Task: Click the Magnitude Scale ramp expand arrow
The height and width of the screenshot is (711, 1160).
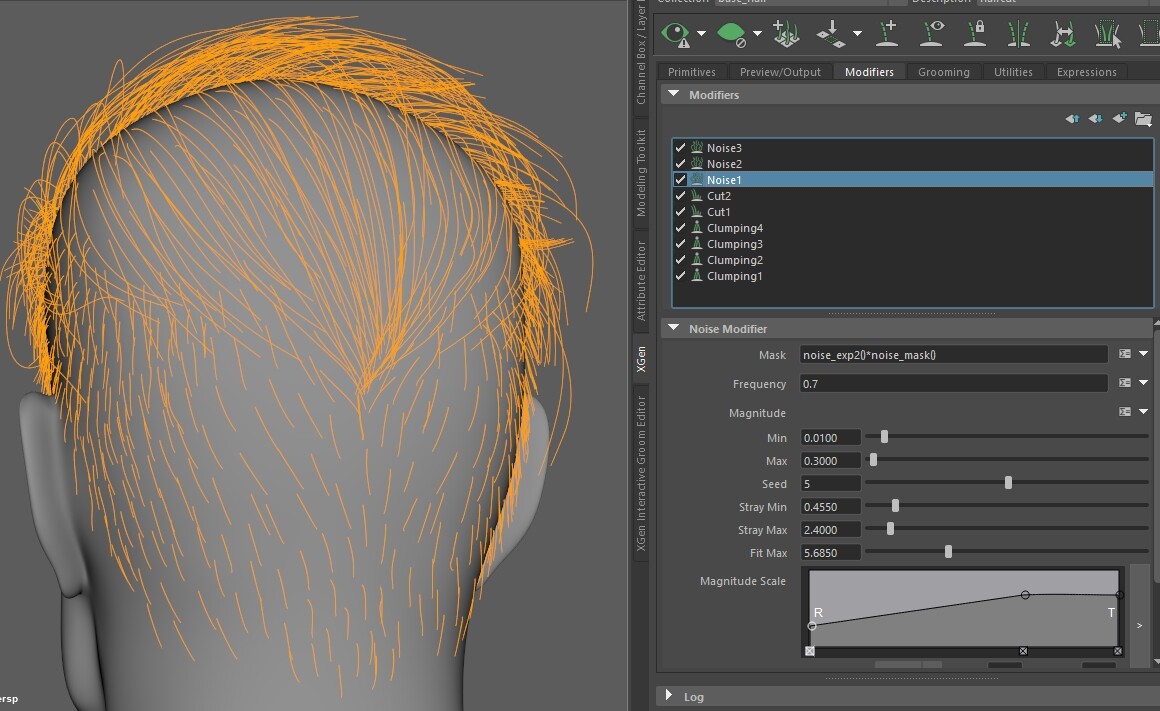Action: click(1139, 626)
